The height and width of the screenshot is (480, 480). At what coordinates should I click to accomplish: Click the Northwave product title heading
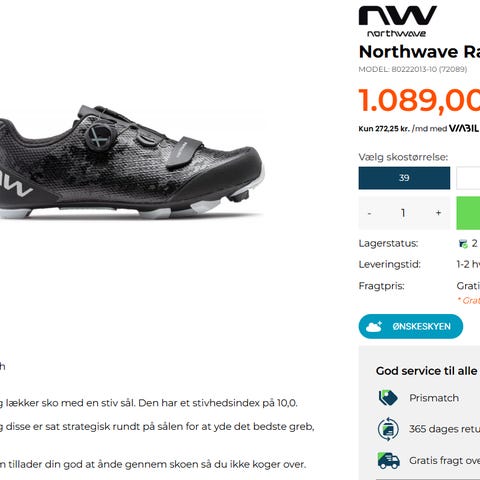(x=419, y=52)
